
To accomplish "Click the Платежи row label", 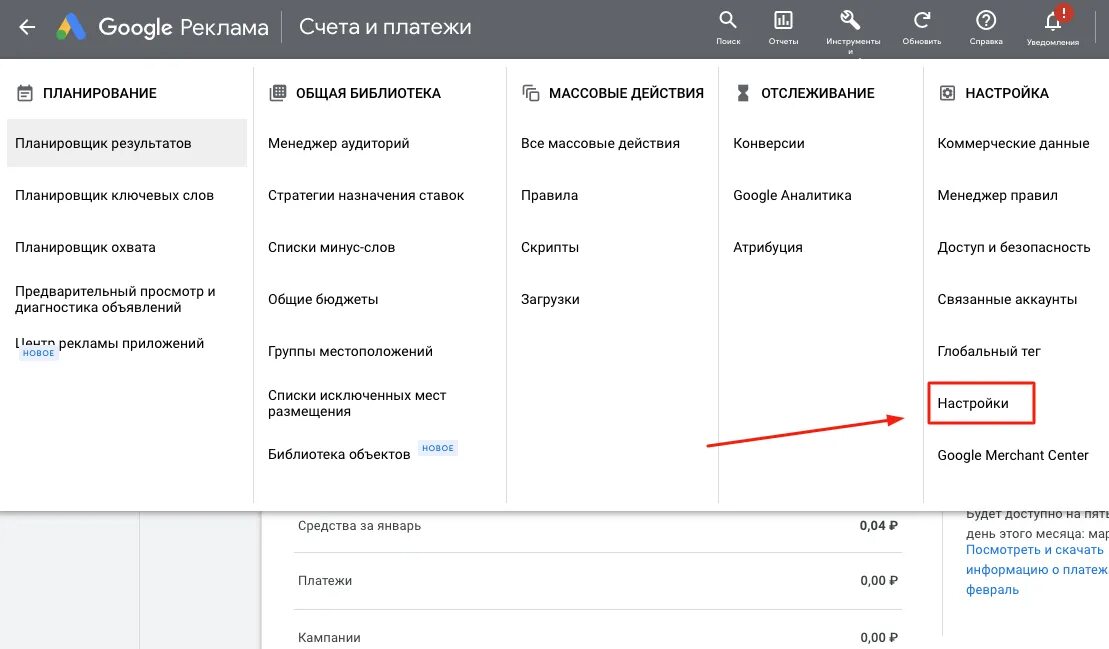I will (x=325, y=581).
